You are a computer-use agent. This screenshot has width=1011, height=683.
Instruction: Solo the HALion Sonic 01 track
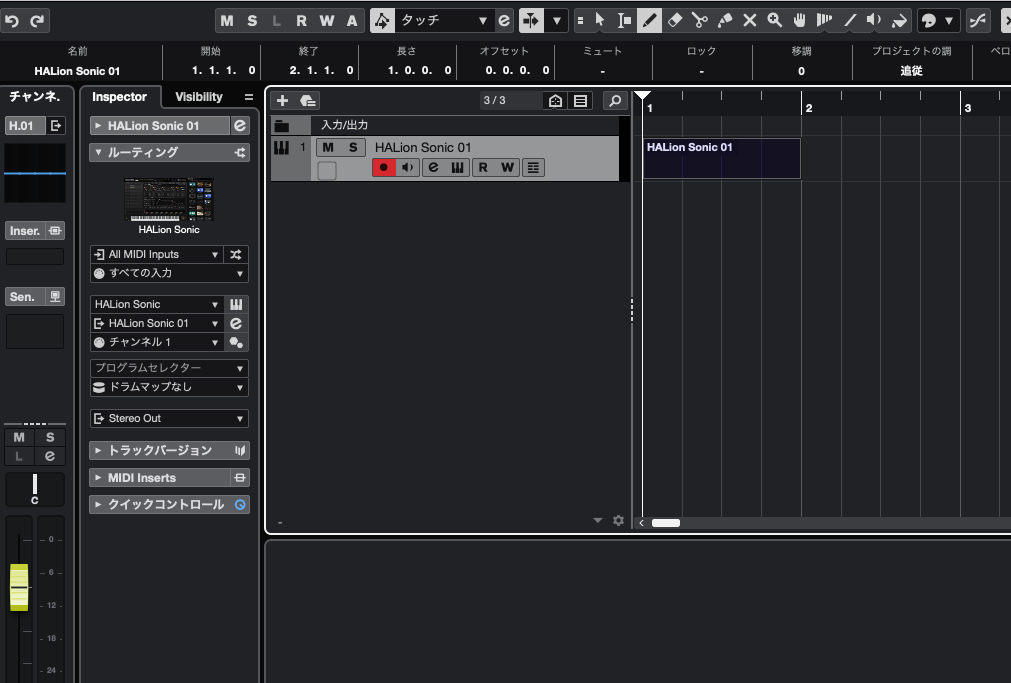coord(353,148)
